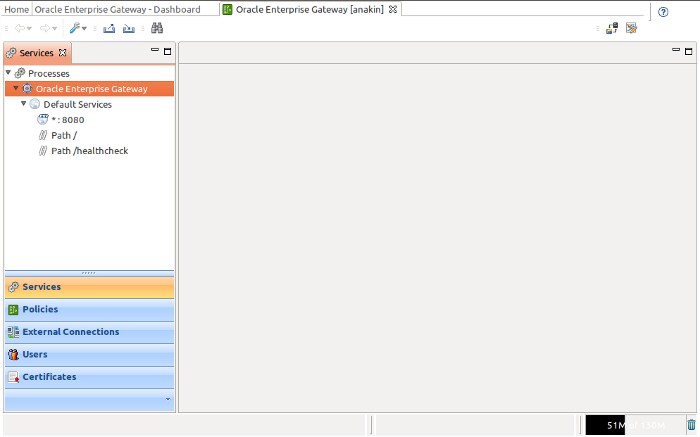
Task: Click the heap memory usage indicator
Action: pos(635,425)
